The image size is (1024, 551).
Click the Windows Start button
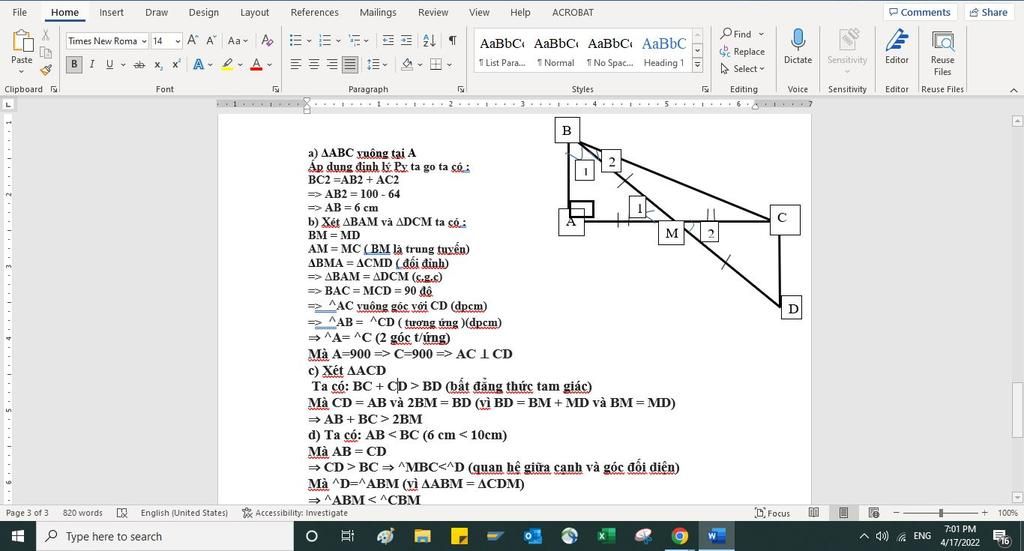18,536
